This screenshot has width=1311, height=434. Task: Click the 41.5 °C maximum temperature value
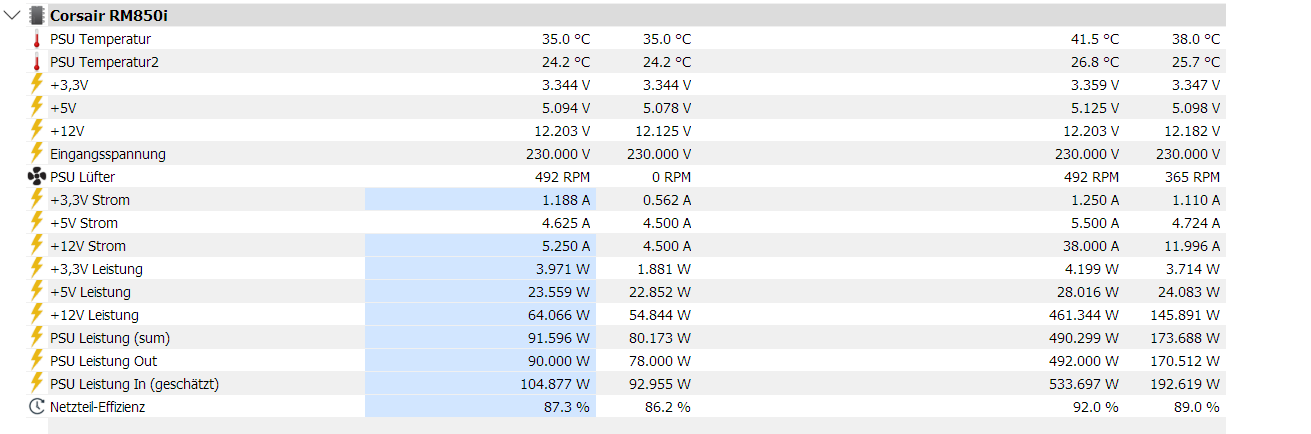(1095, 39)
